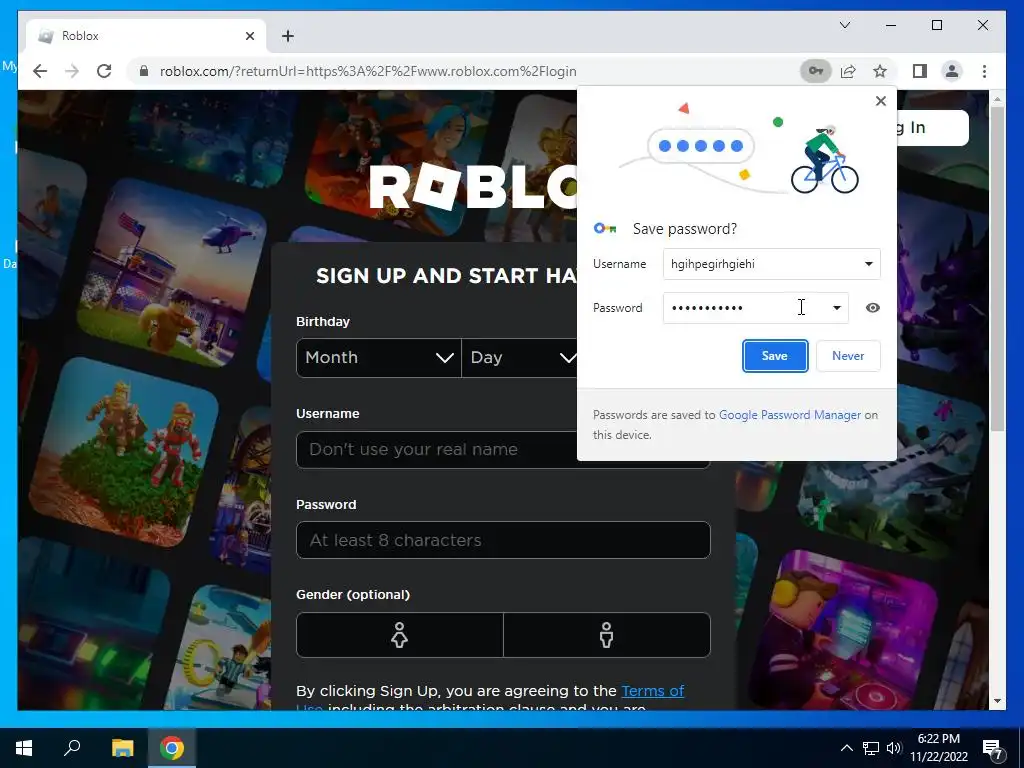Screen dimensions: 1024x768
Task: Minimize the Chrome window
Action: (x=891, y=25)
